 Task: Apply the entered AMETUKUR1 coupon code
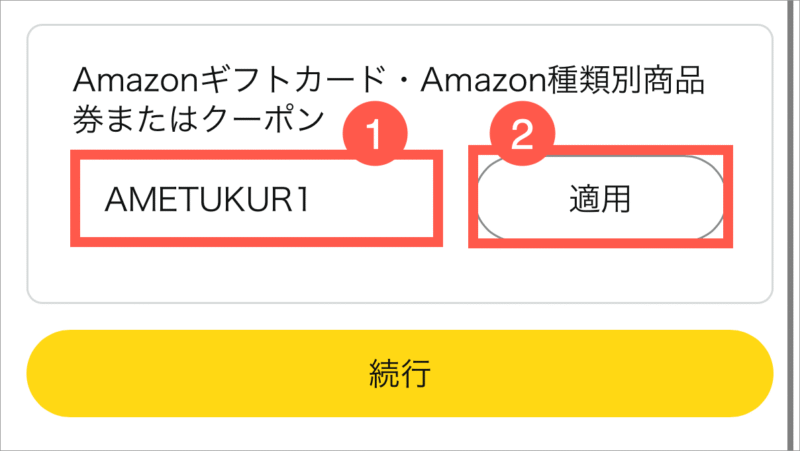tap(601, 198)
